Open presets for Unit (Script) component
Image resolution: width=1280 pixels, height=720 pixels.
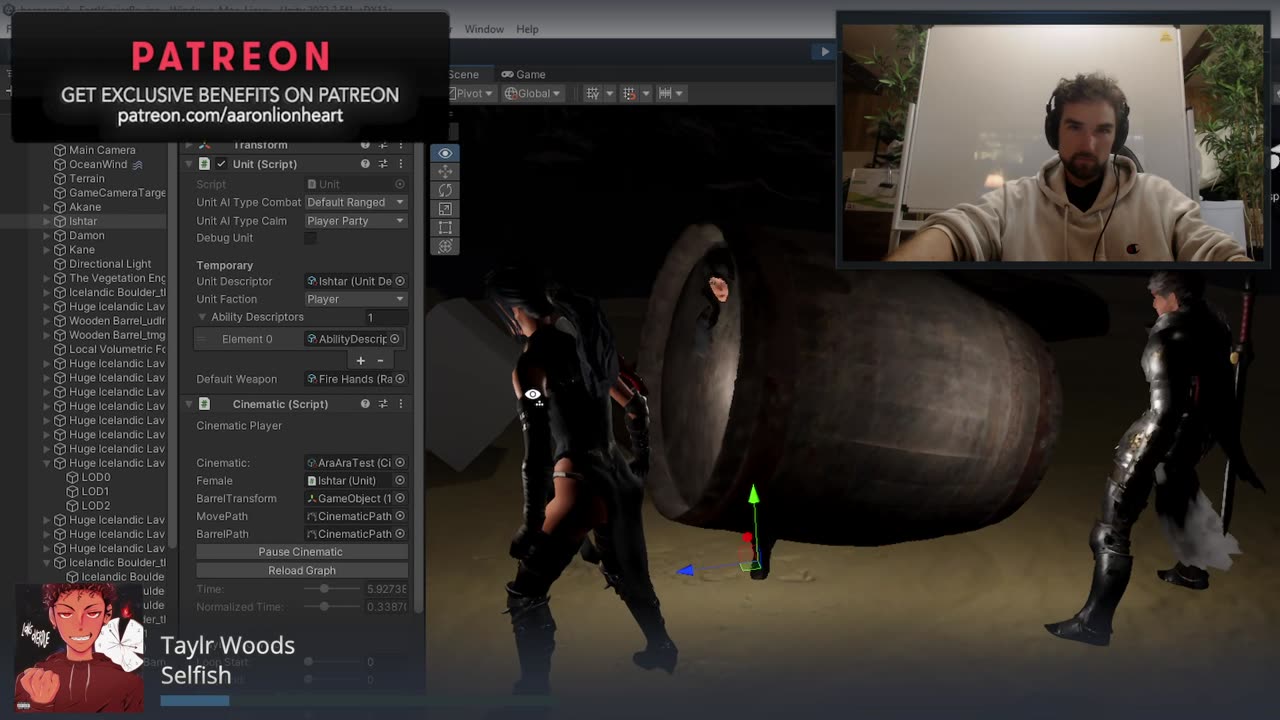(383, 164)
